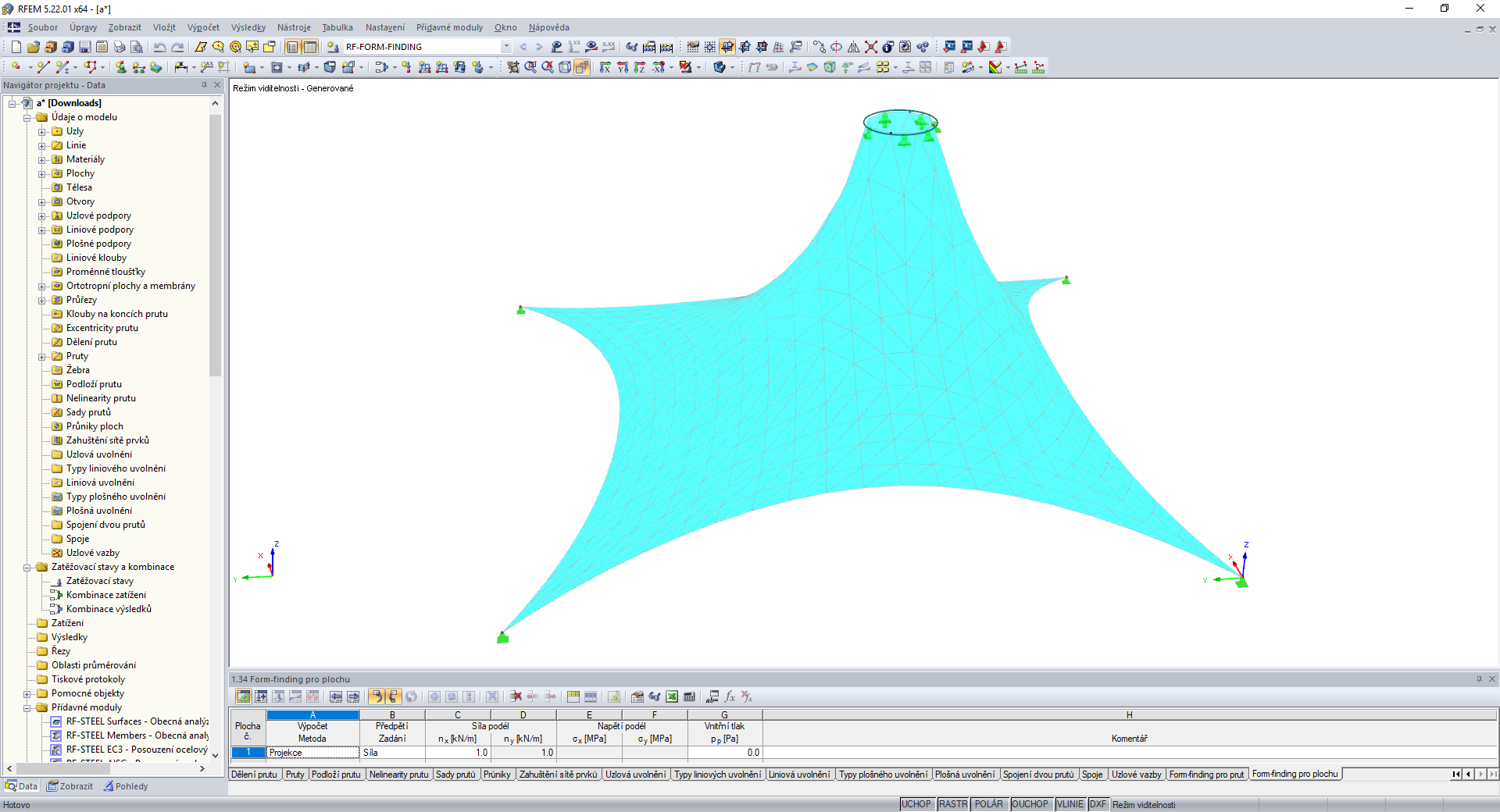Switch to the Průniky table tab
This screenshot has width=1500, height=812.
coord(497,775)
